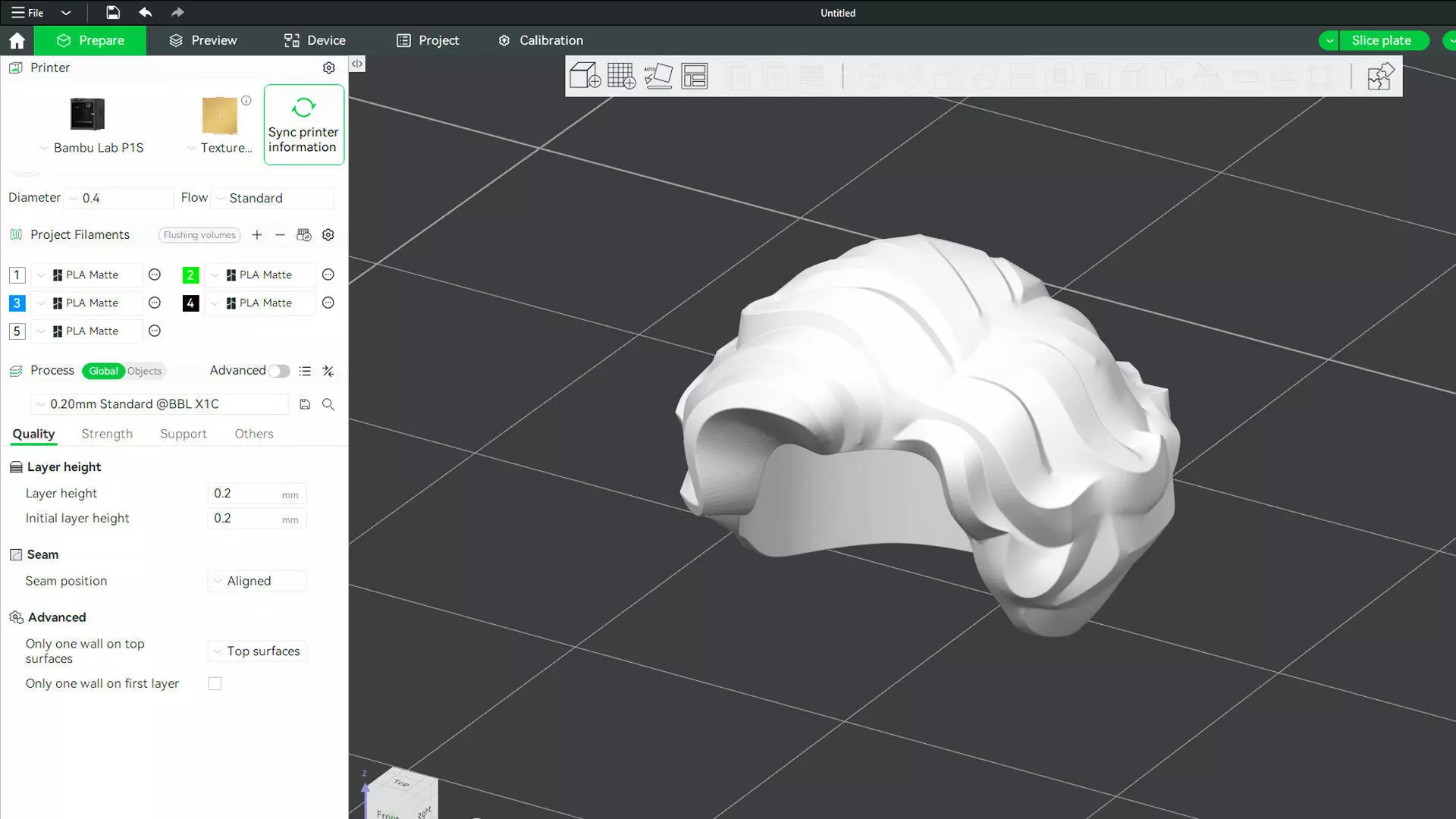Open the Seam position dropdown
Image resolution: width=1456 pixels, height=819 pixels.
point(257,581)
